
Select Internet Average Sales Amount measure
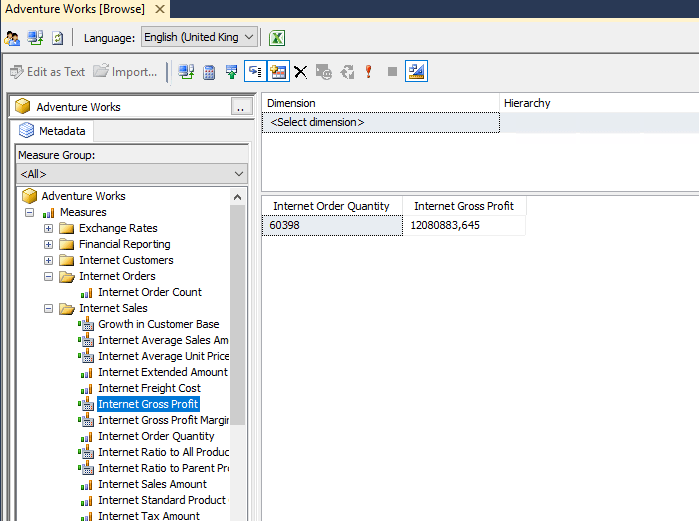click(163, 340)
